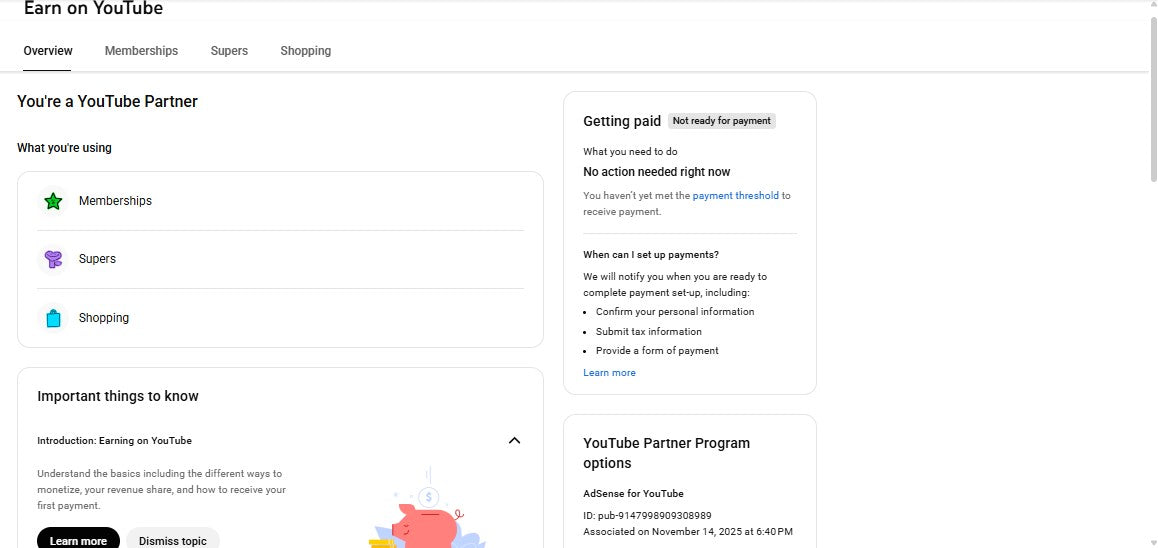Click the Introduction: Earning on YouTube heading
1158x548 pixels.
pos(114,441)
